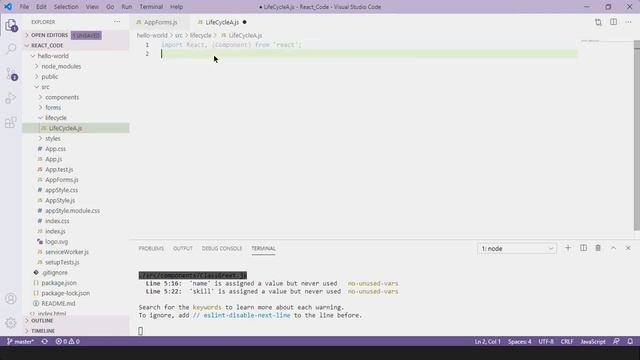Click Explorer more actions ellipsis
Image resolution: width=640 pixels, height=360 pixels.
(117, 22)
